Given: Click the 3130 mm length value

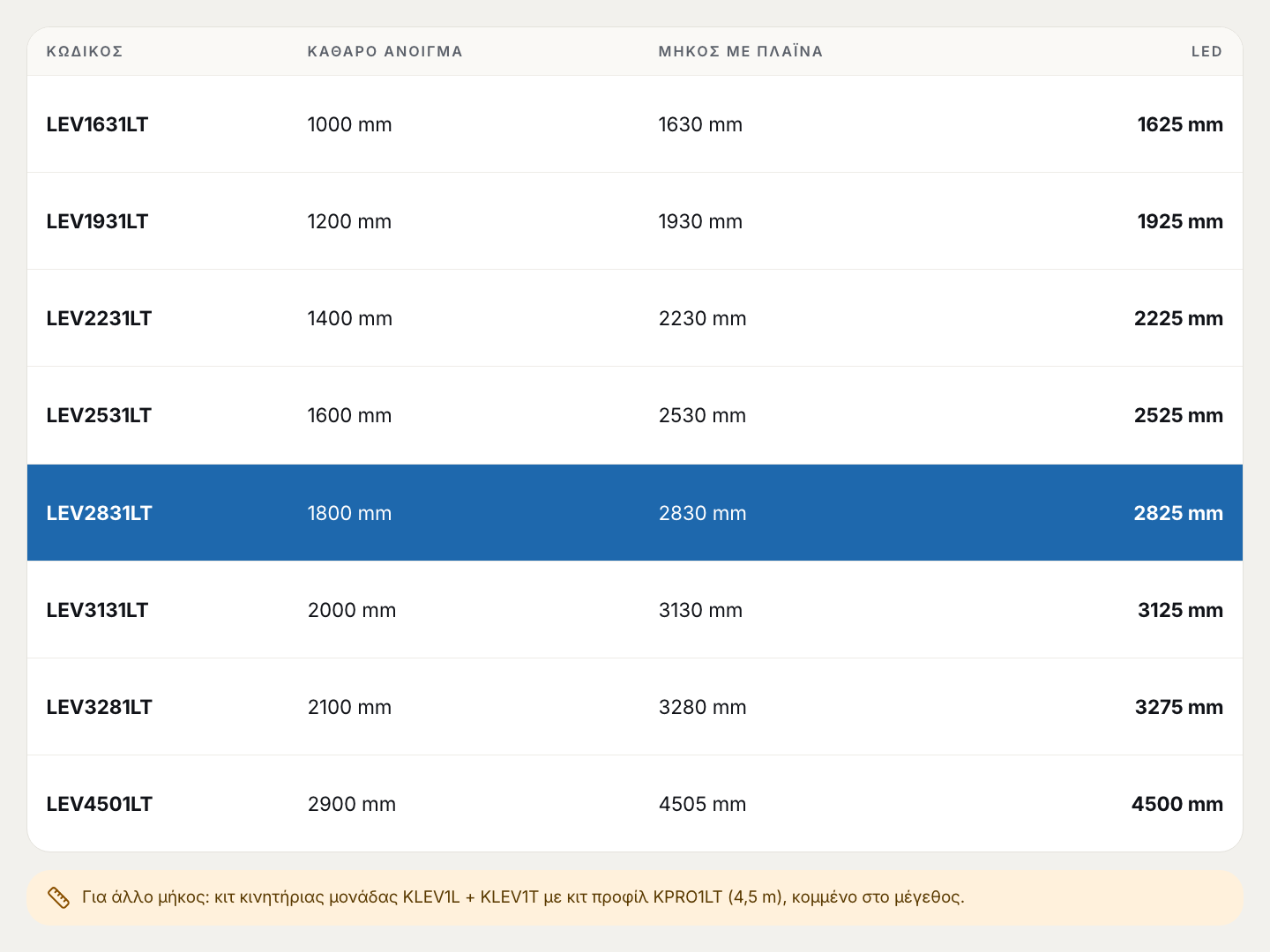Looking at the screenshot, I should [700, 610].
